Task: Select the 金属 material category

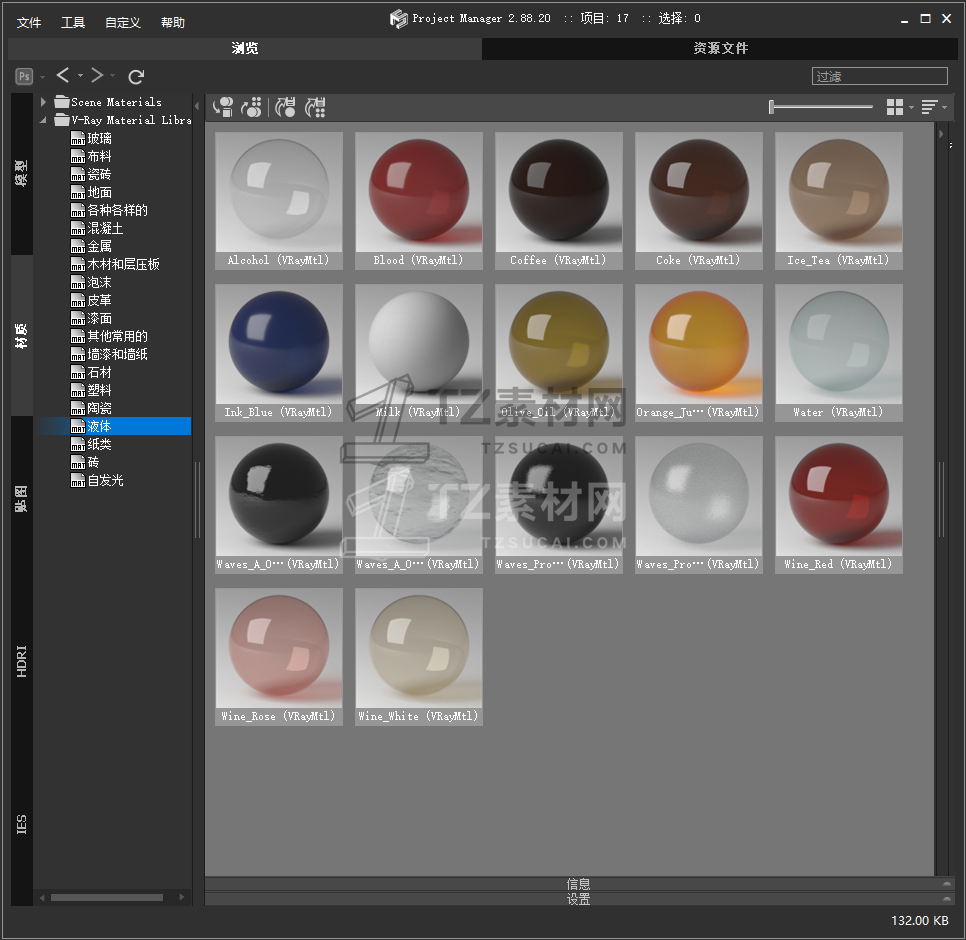Action: tap(99, 246)
